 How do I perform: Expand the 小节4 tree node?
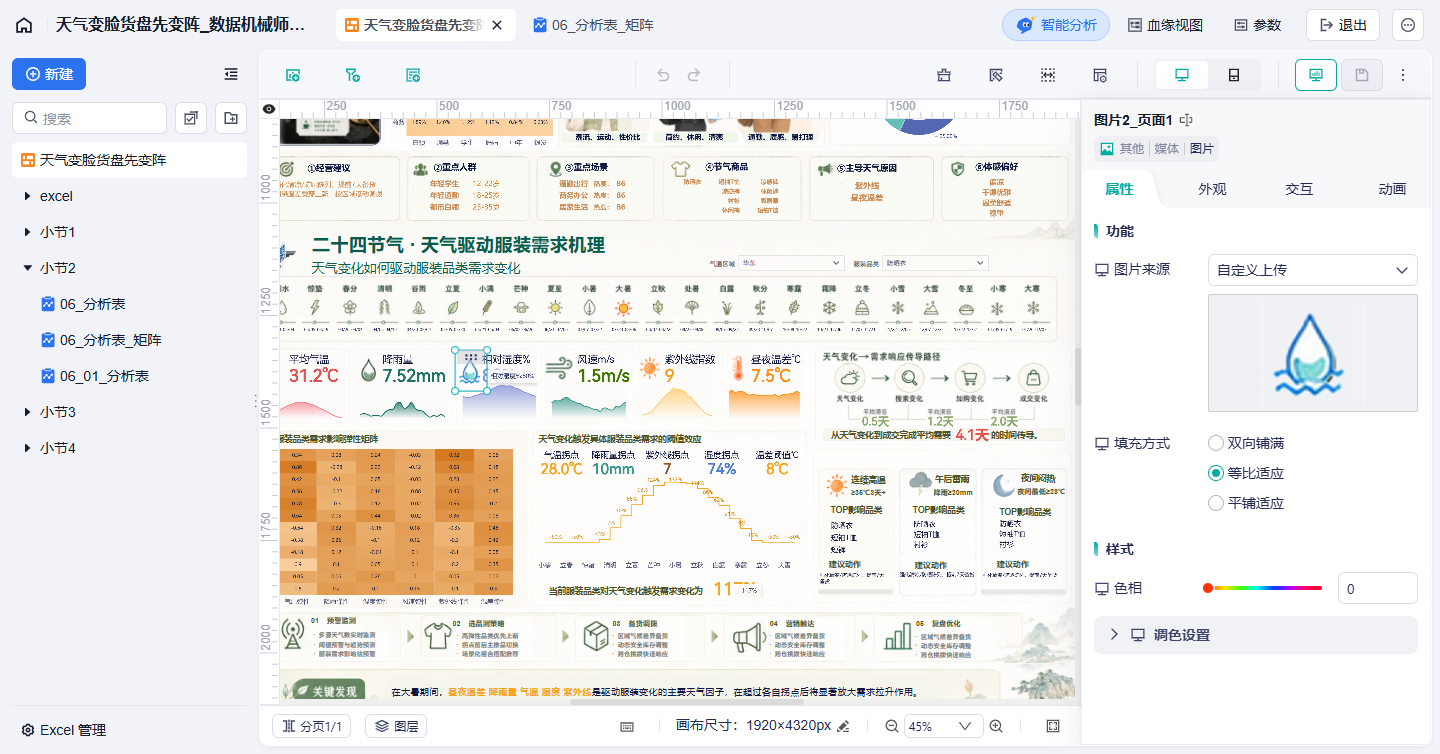(26, 448)
